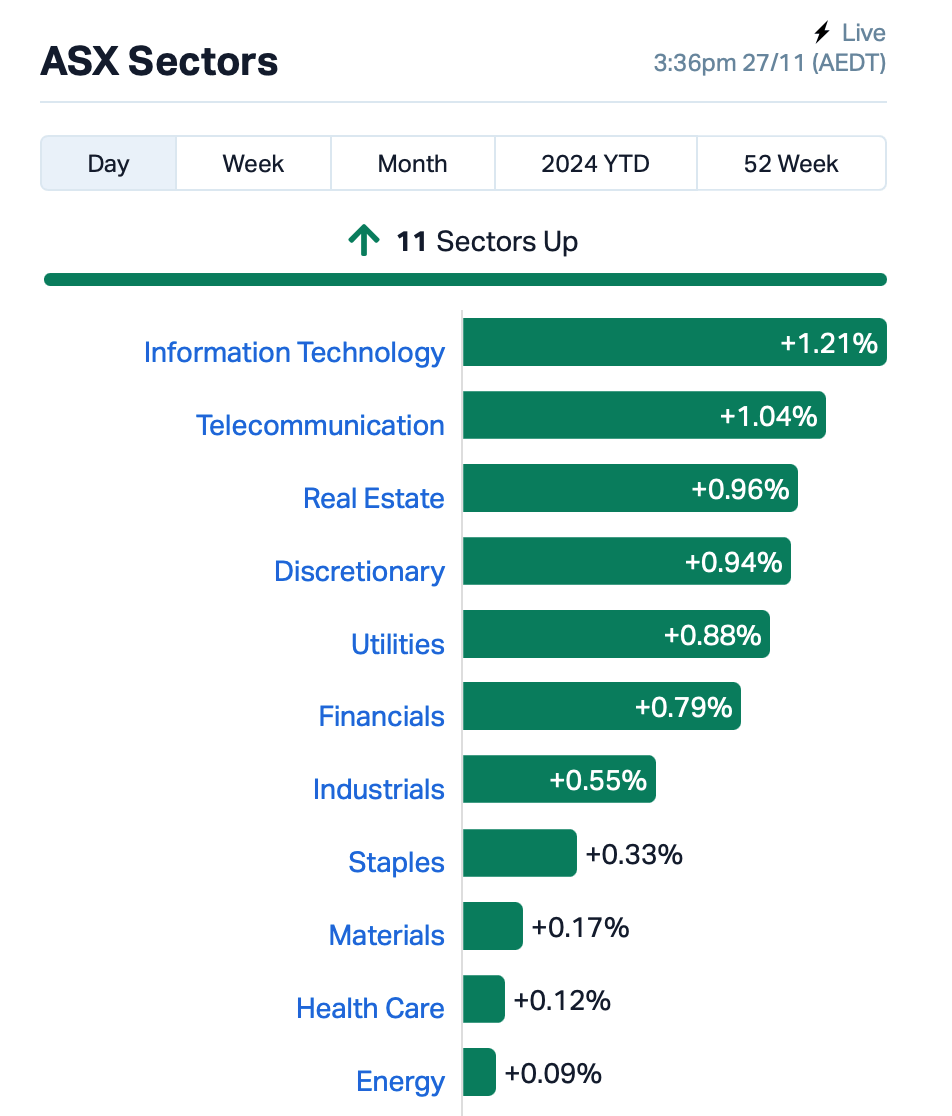Switch to the Week tab
This screenshot has width=952, height=1116.
pyautogui.click(x=253, y=164)
